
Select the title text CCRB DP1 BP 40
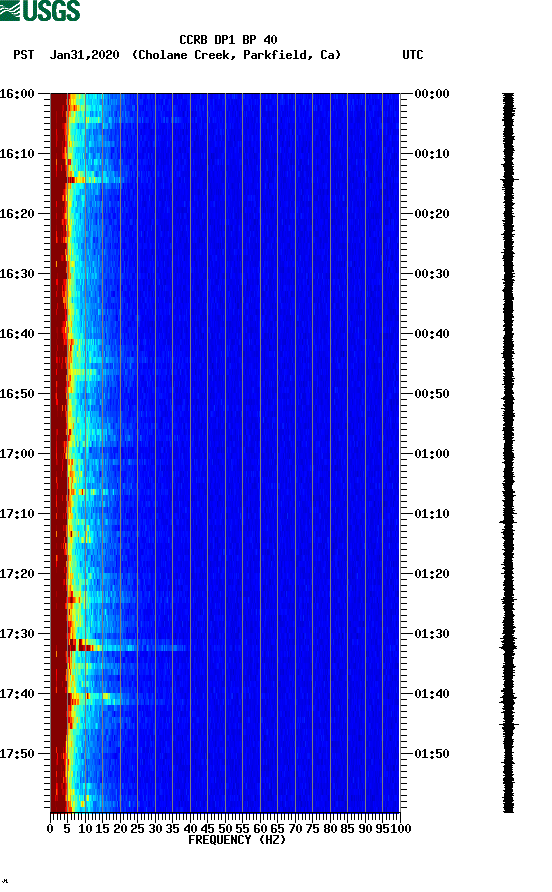pyautogui.click(x=228, y=40)
